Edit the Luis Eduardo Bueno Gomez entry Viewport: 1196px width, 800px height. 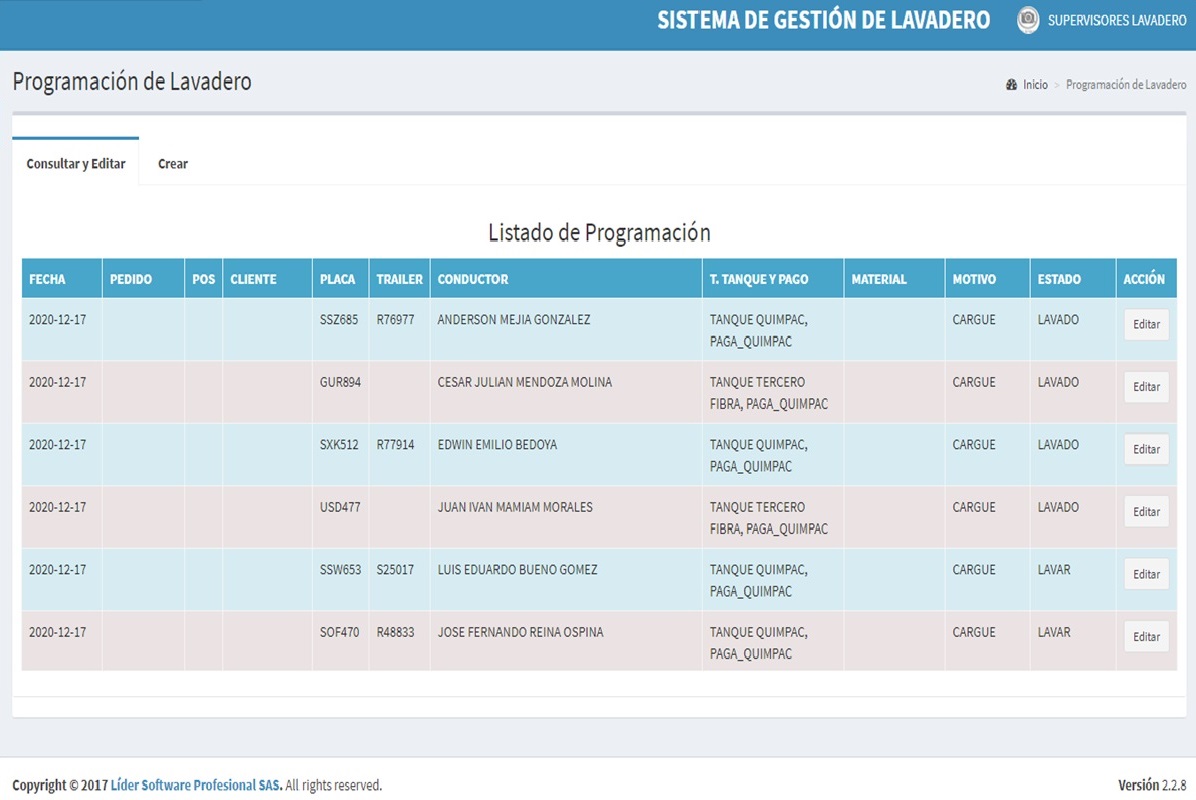(x=1146, y=574)
